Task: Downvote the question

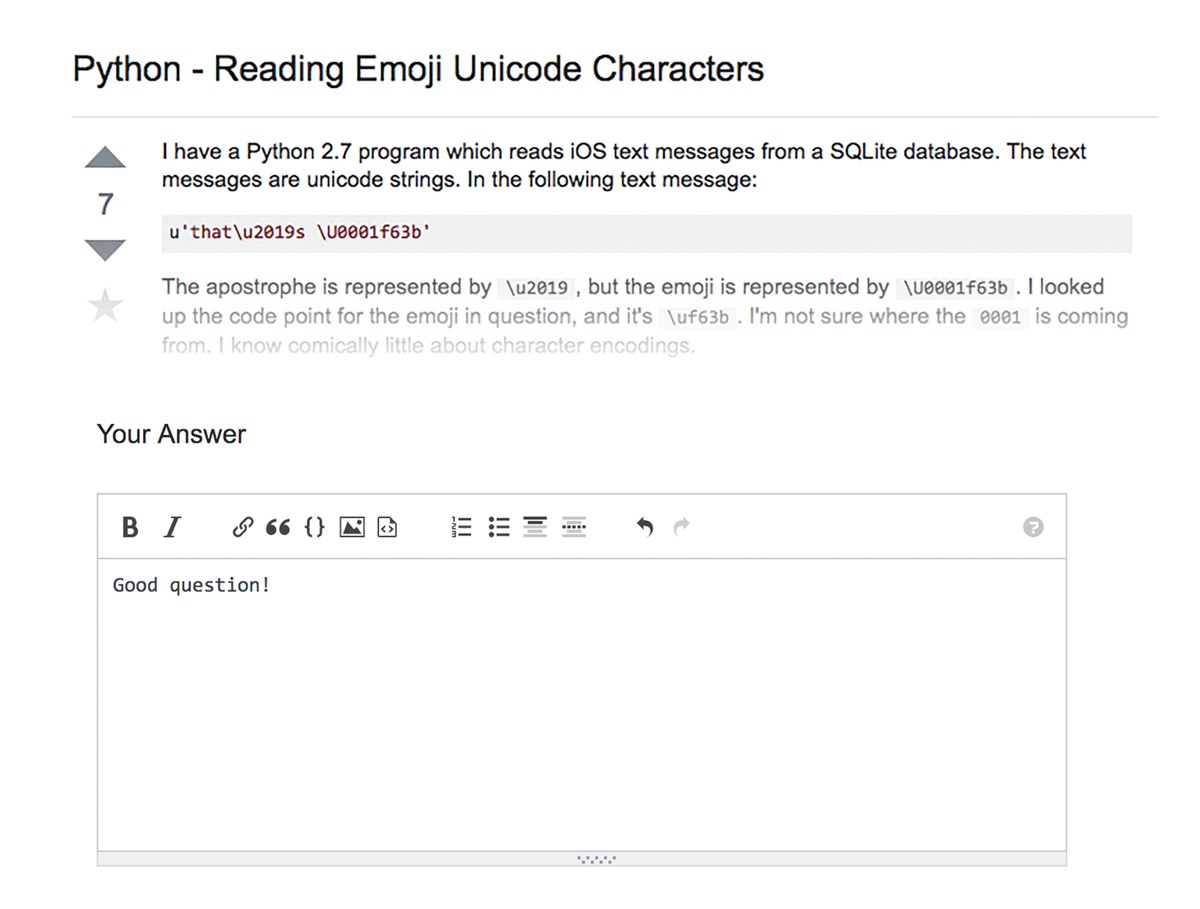Action: pos(105,250)
